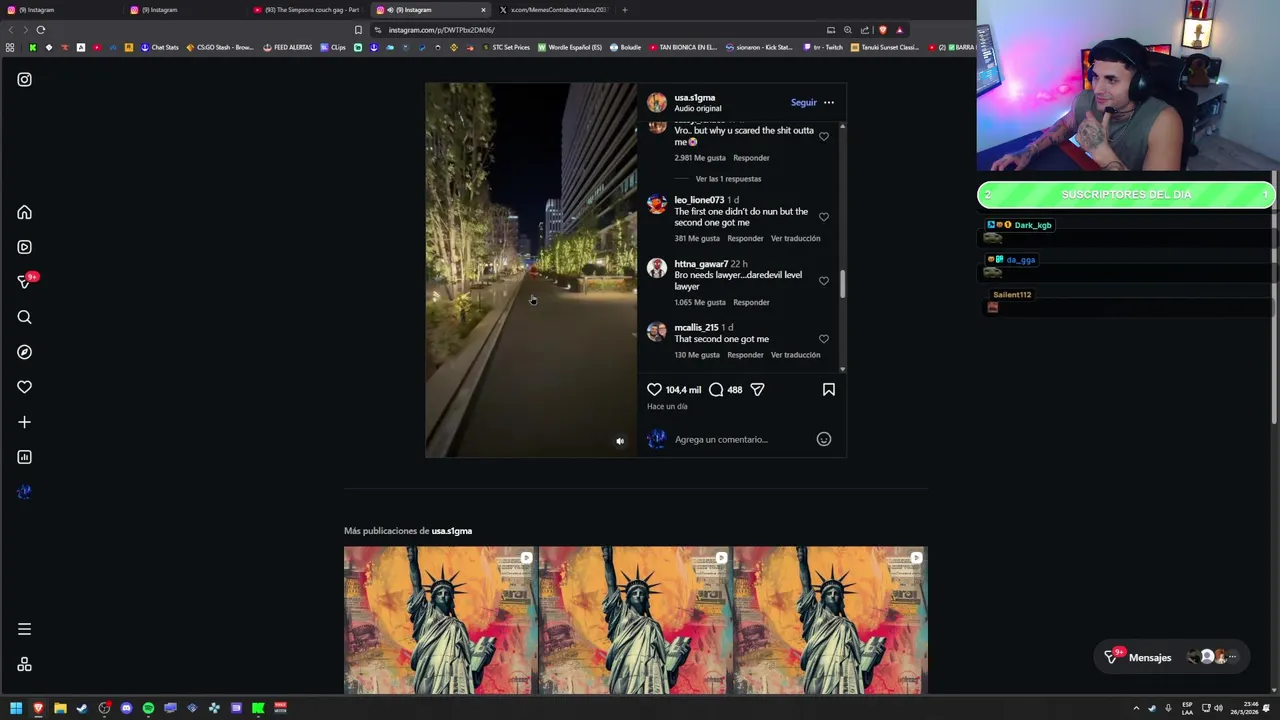Open post options three-dots menu
1280x720 pixels.
click(x=829, y=102)
